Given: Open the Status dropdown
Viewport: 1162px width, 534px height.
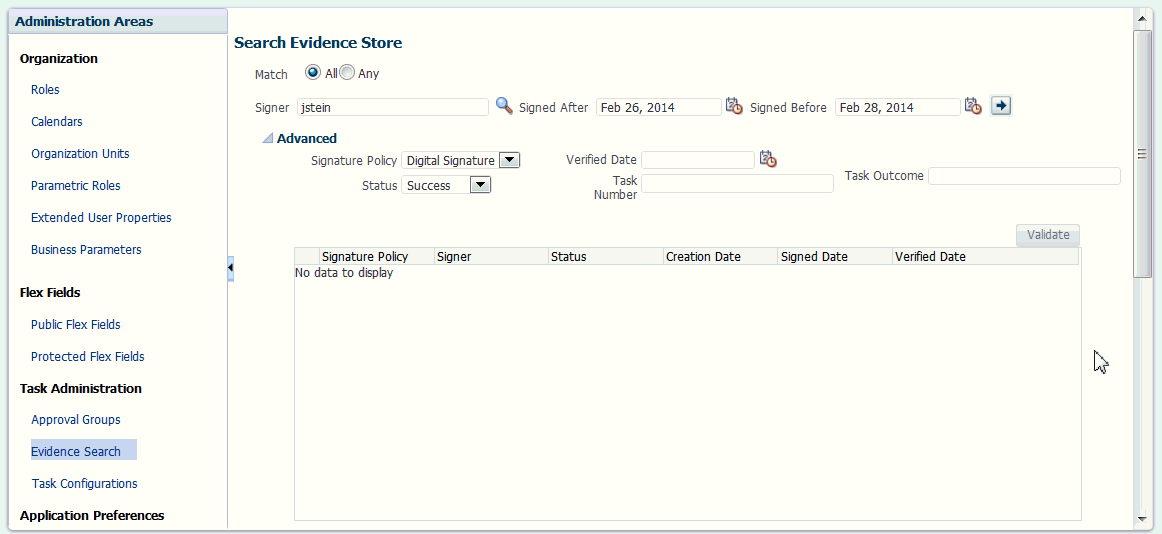Looking at the screenshot, I should click(481, 185).
